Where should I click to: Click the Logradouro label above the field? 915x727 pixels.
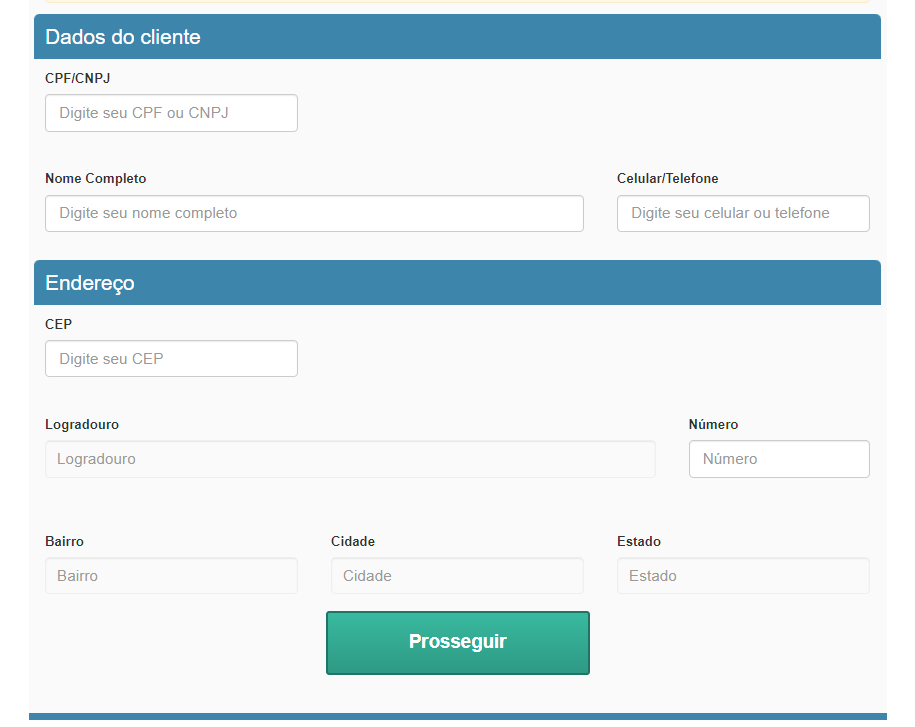[x=82, y=425]
